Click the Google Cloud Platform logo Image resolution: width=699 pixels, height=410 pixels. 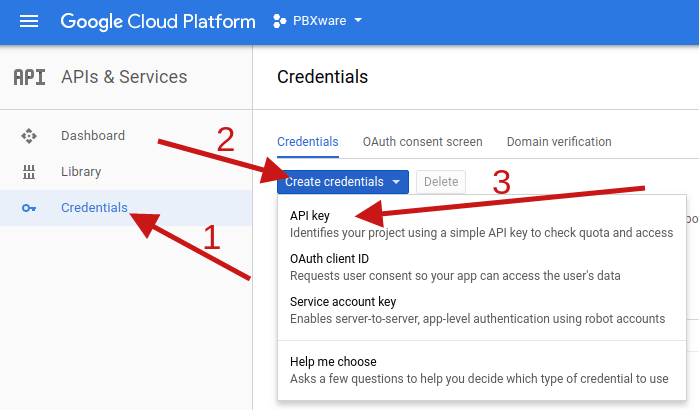[x=158, y=21]
